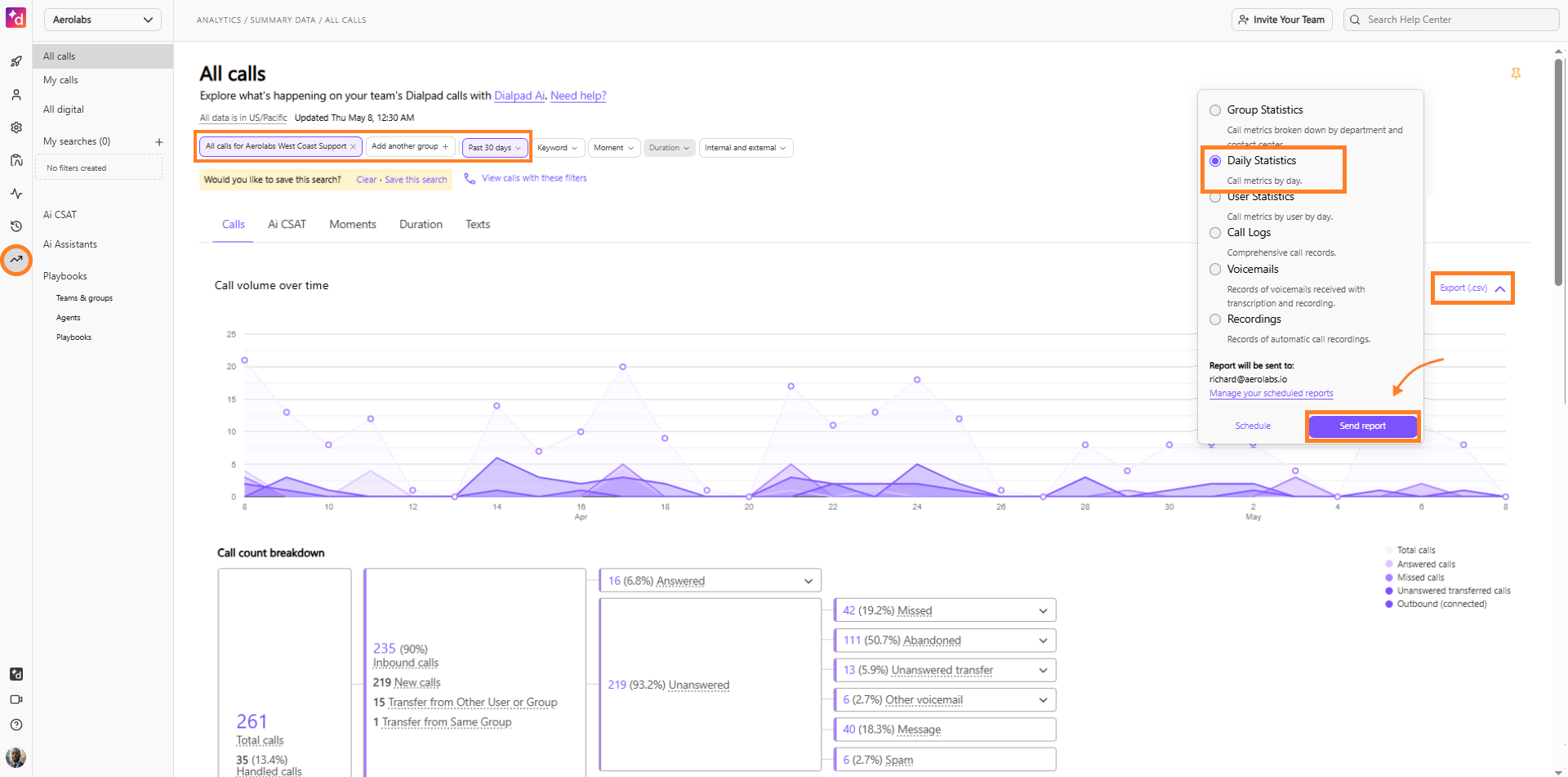Click the user avatar in the sidebar
1568x777 pixels.
coord(16,757)
